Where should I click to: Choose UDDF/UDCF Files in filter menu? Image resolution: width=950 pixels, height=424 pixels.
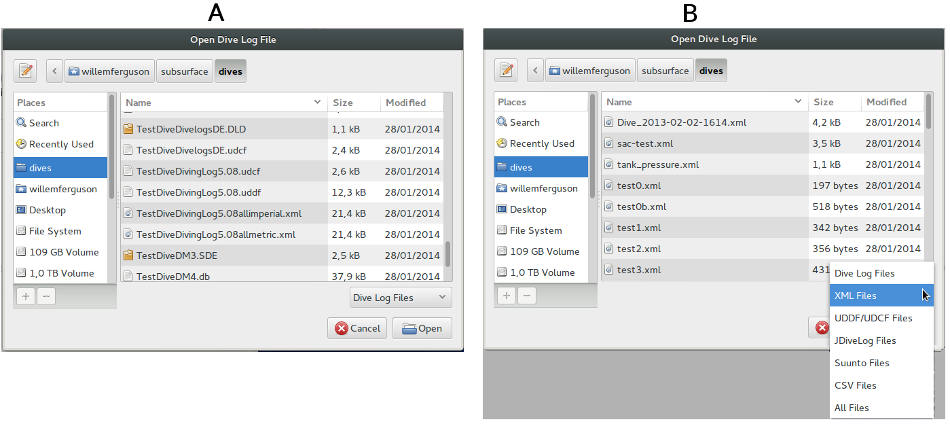coord(882,318)
